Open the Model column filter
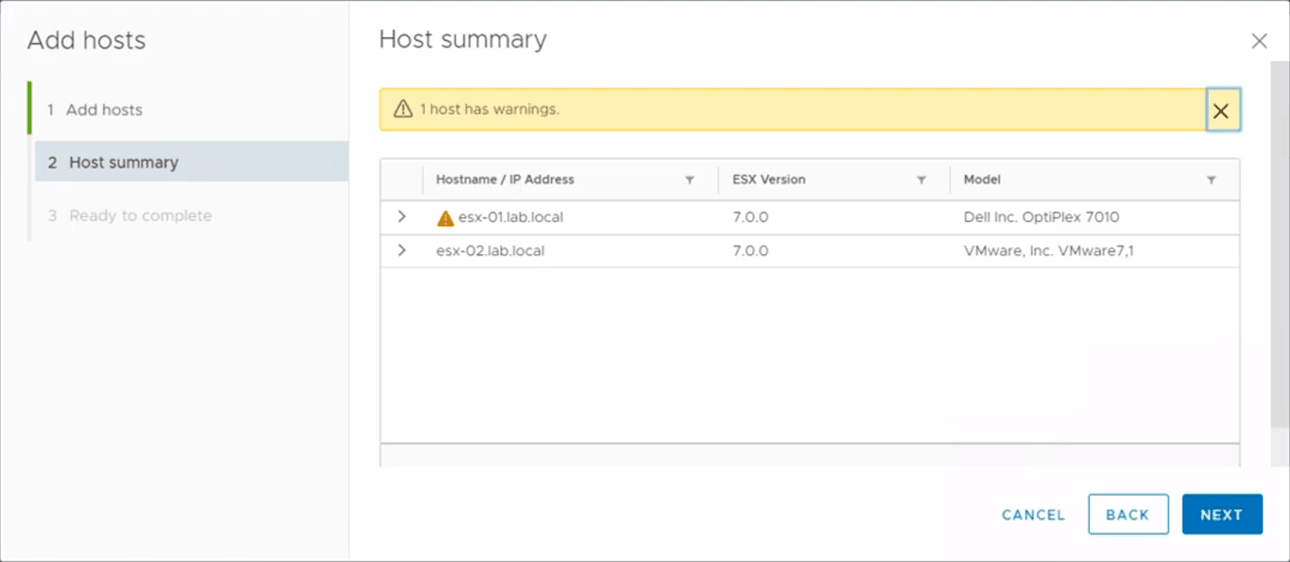The width and height of the screenshot is (1290, 562). (1211, 180)
